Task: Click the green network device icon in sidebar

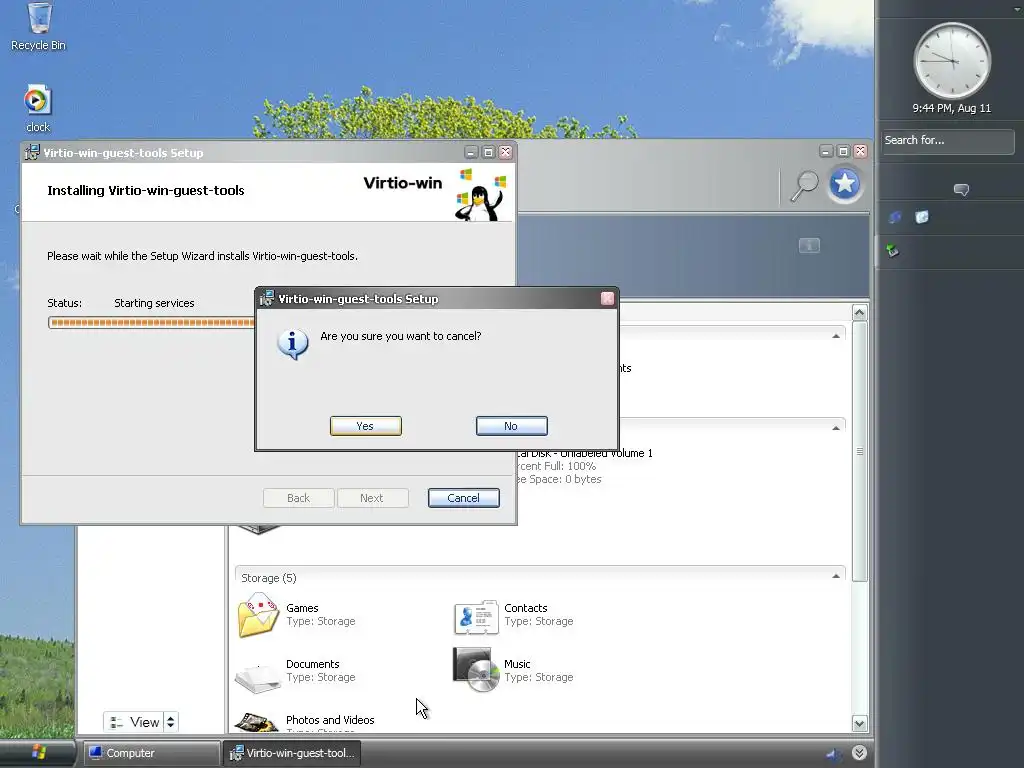Action: [893, 250]
